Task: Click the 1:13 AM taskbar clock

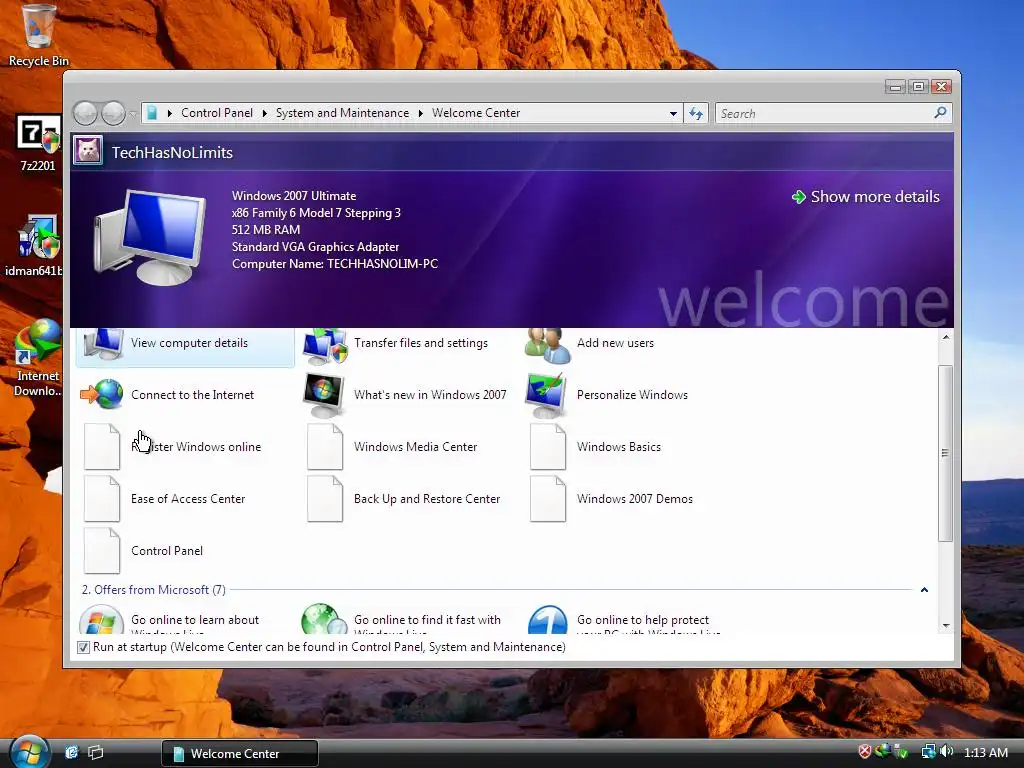Action: pos(985,752)
